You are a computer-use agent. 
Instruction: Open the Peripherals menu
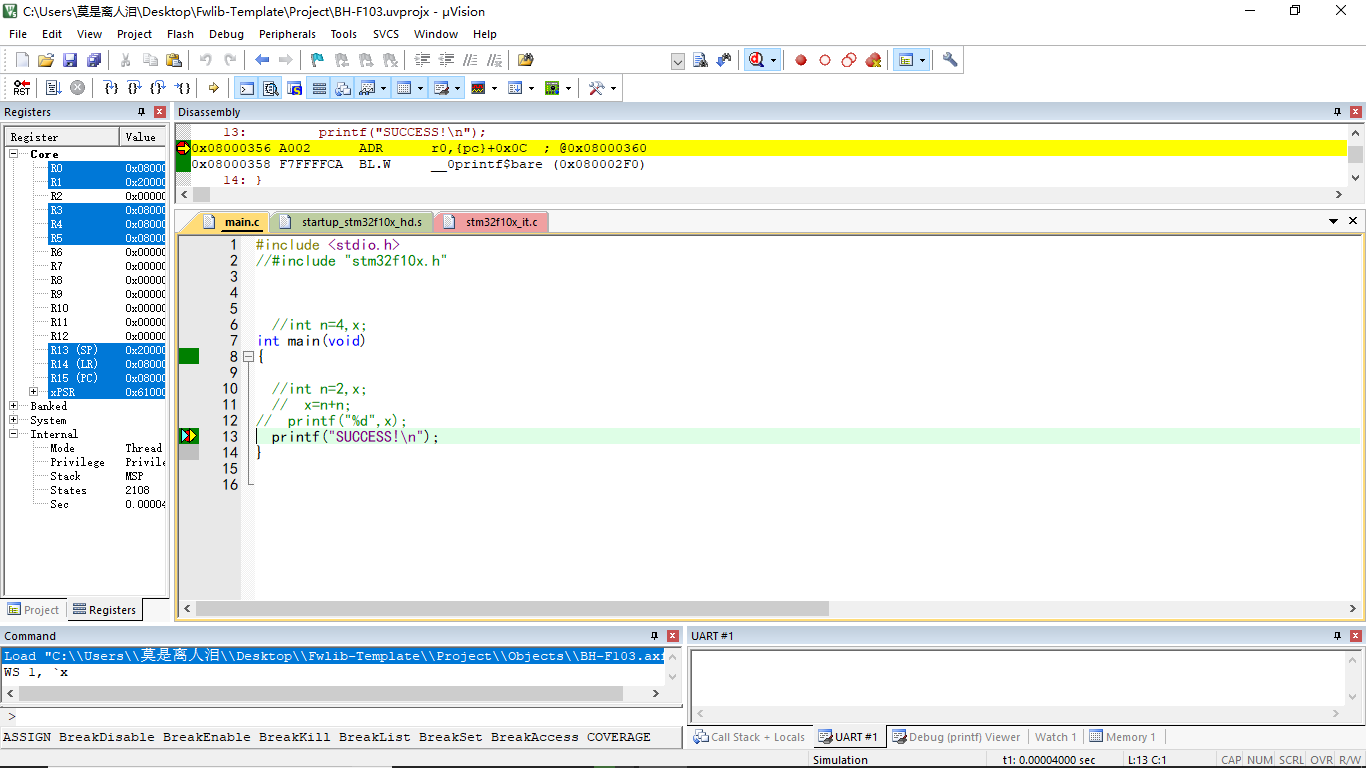point(287,34)
